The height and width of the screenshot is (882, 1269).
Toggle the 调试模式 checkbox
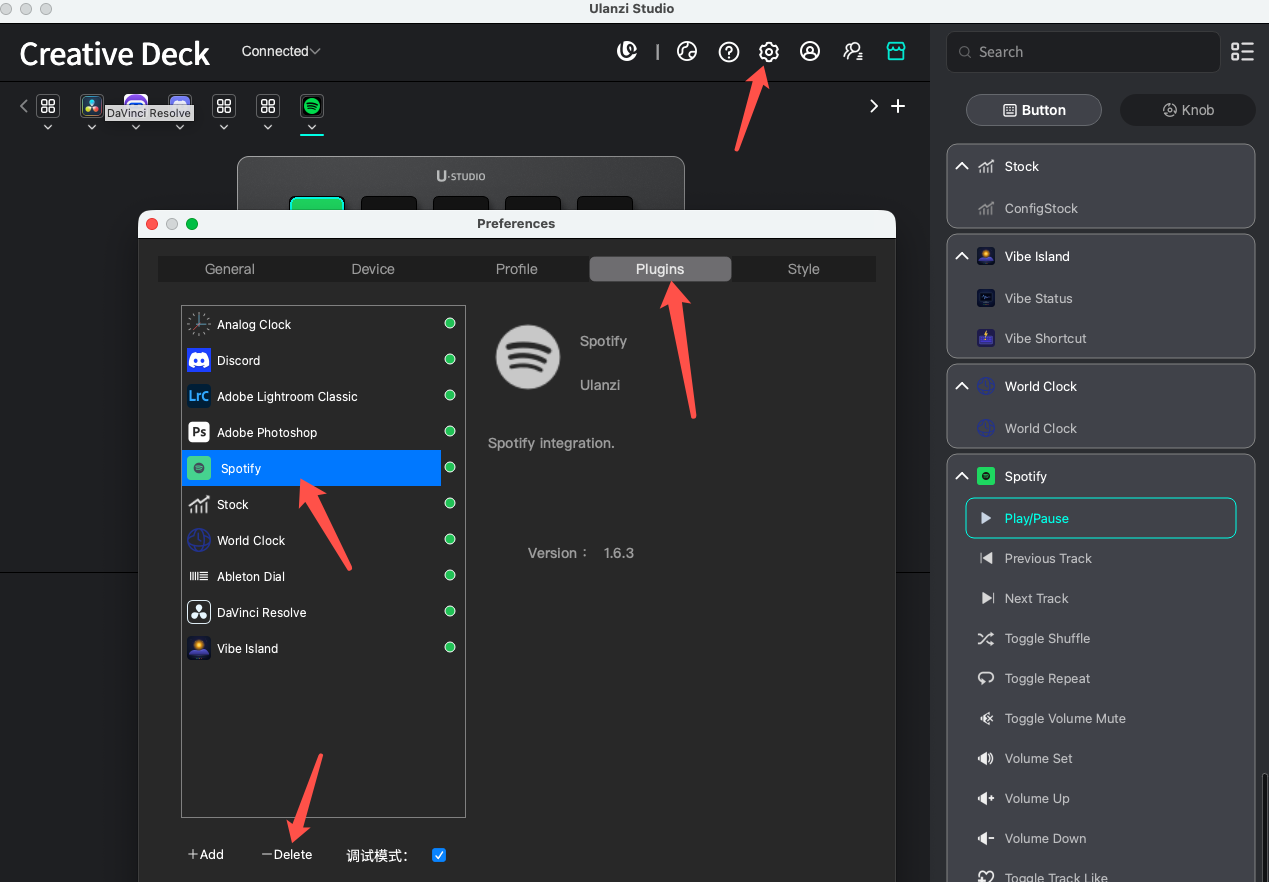(438, 855)
